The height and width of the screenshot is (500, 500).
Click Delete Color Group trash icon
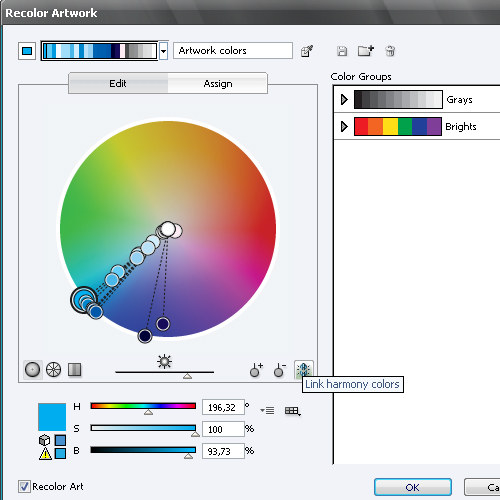(x=390, y=51)
